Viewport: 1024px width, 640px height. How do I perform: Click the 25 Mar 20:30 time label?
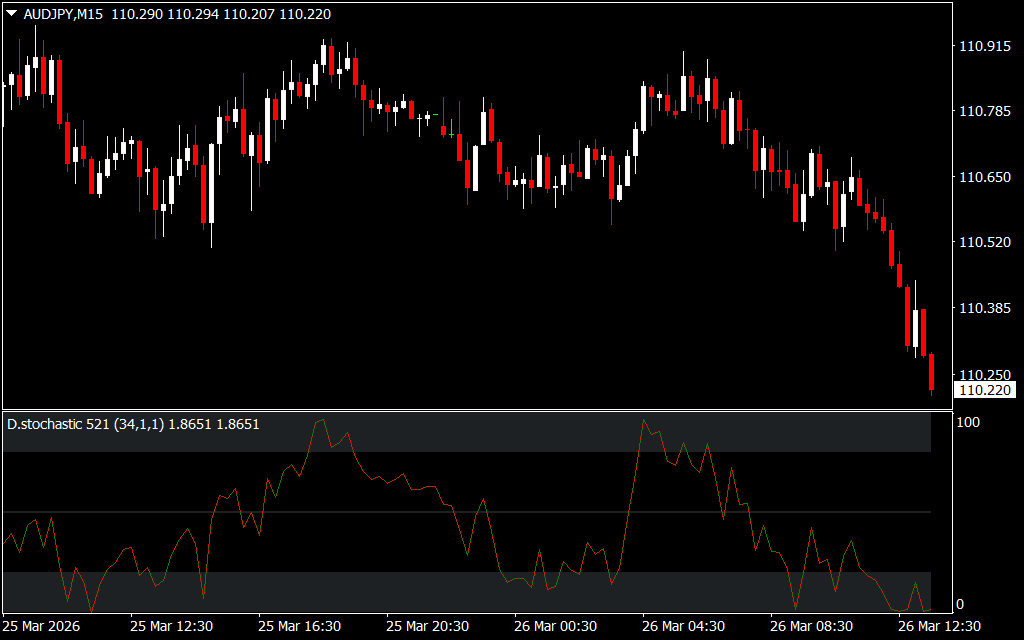click(x=427, y=626)
